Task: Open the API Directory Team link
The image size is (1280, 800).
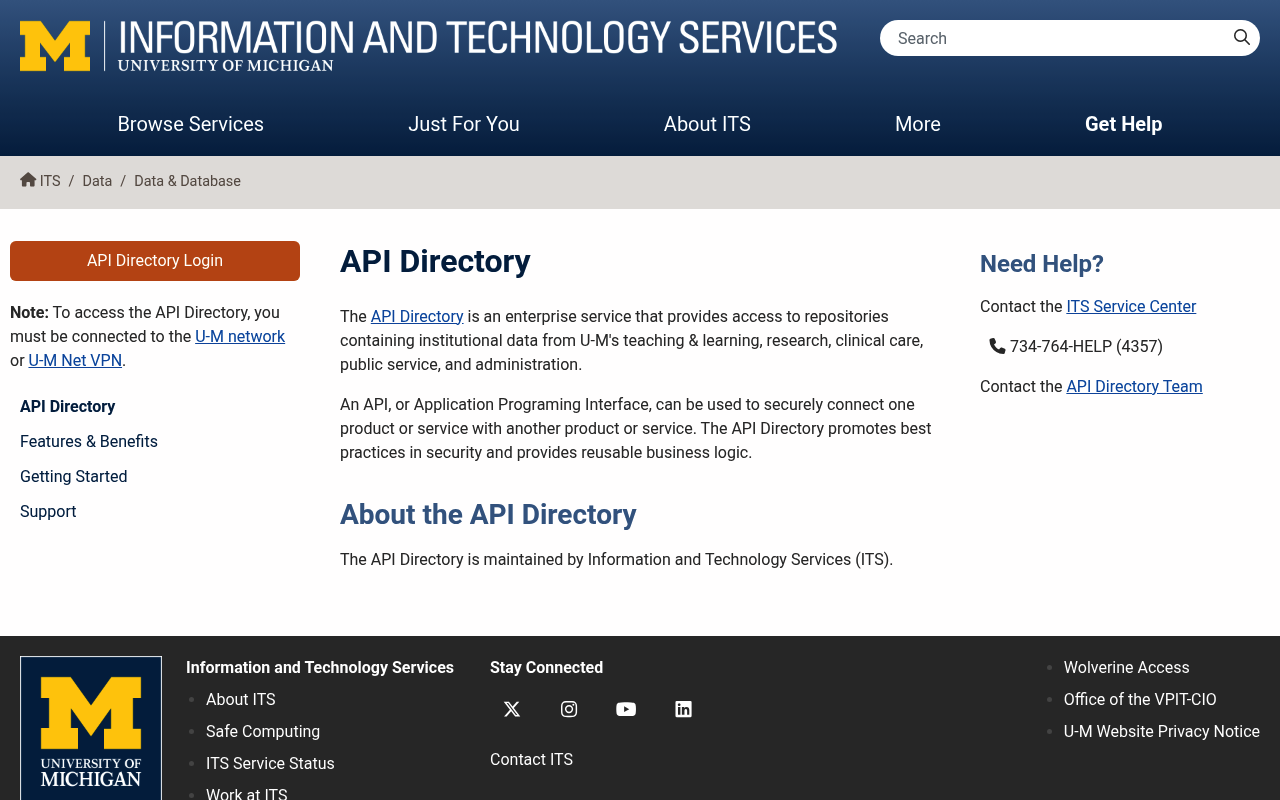Action: point(1134,387)
